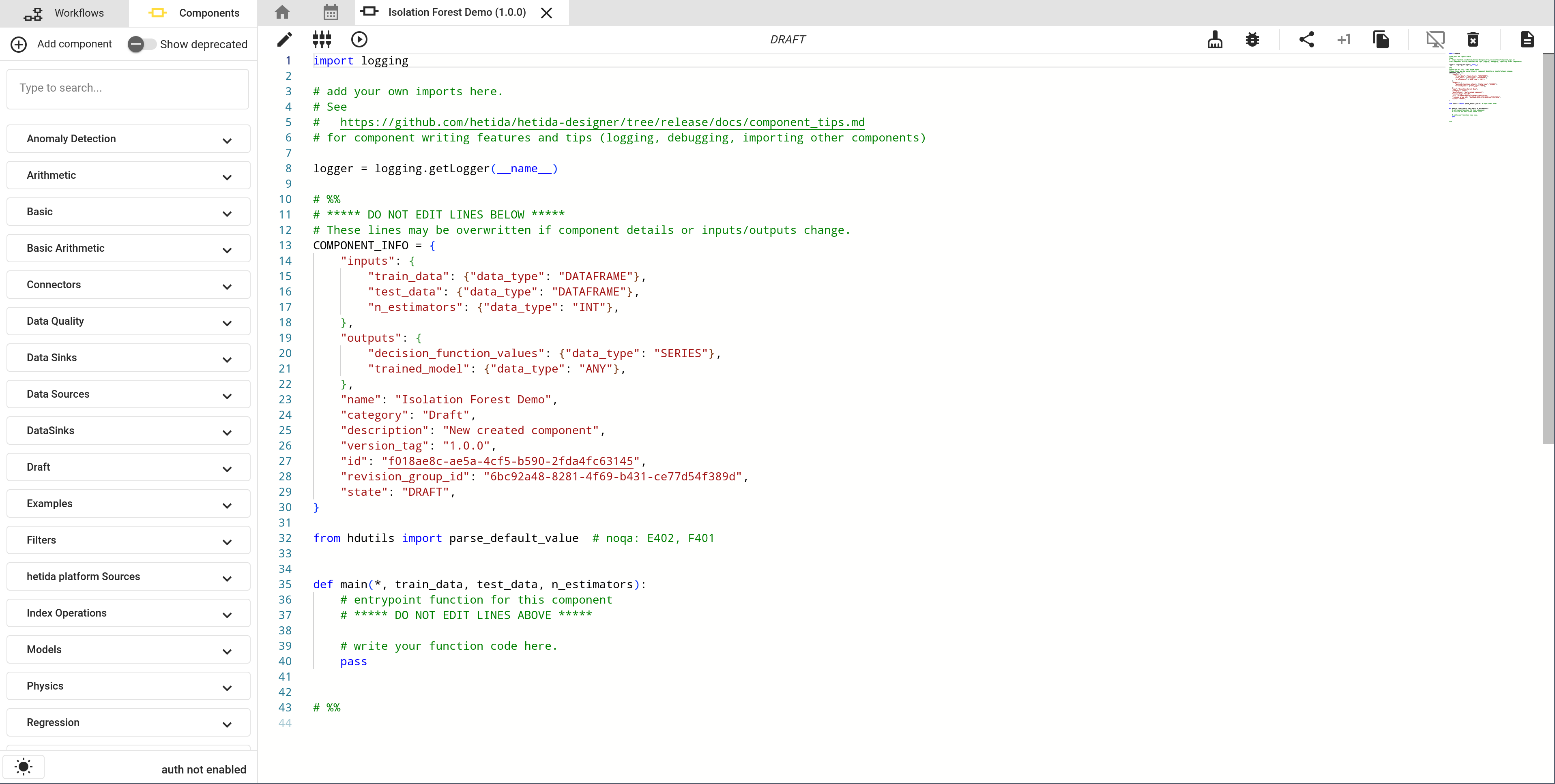
Task: Go to the home icon tab
Action: [x=282, y=12]
